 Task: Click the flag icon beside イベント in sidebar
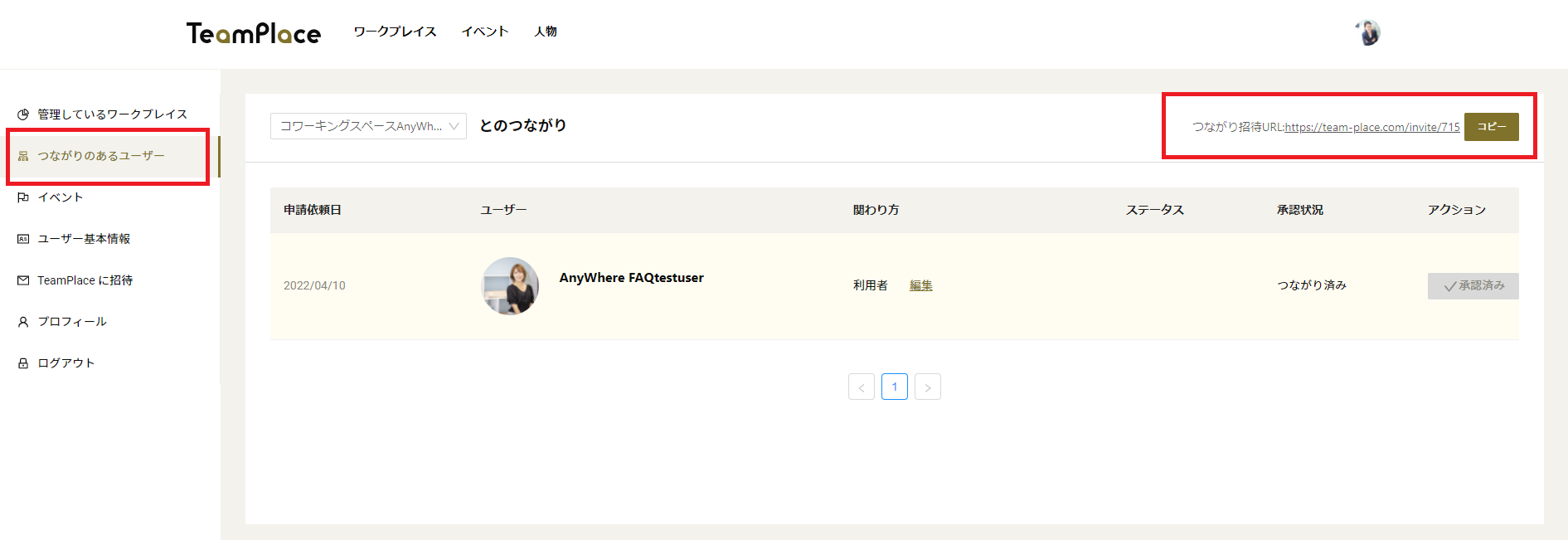(23, 197)
